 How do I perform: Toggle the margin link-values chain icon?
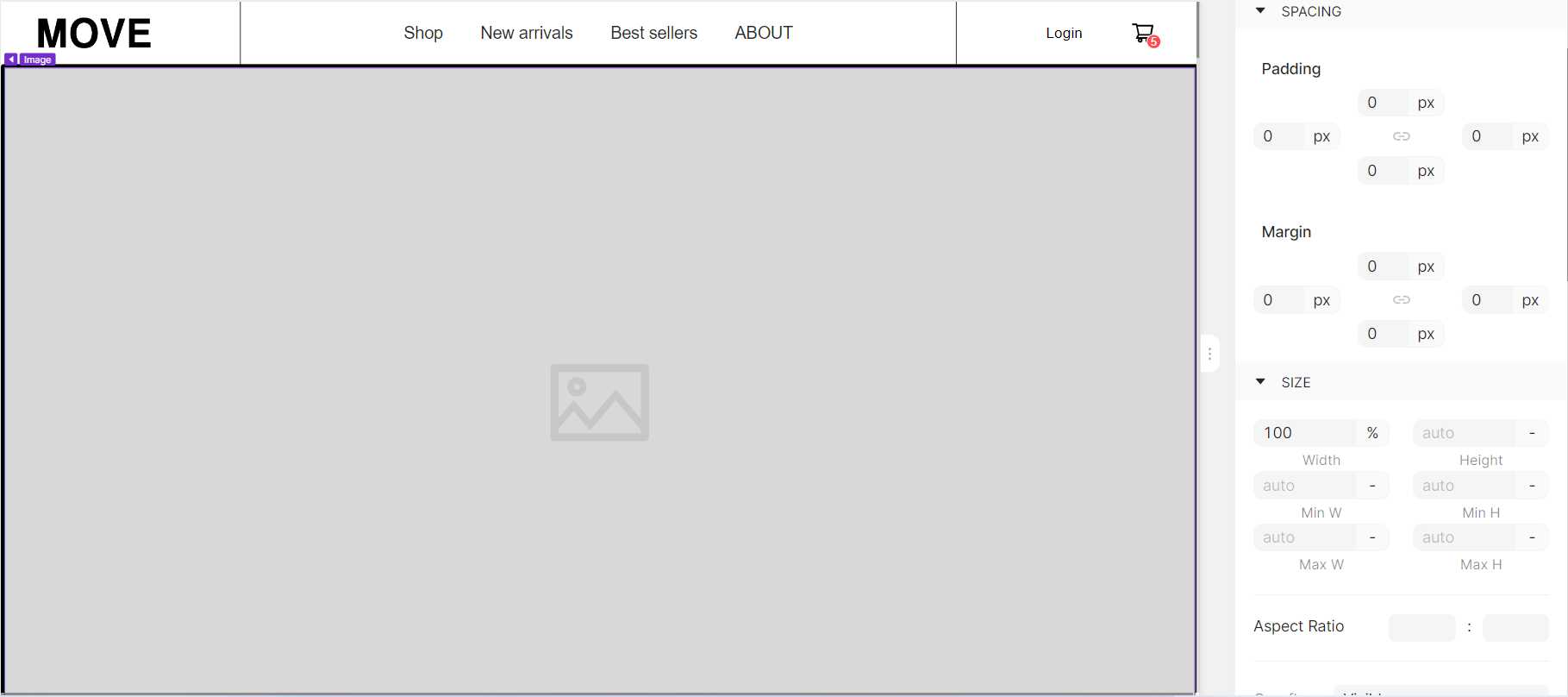click(1402, 300)
